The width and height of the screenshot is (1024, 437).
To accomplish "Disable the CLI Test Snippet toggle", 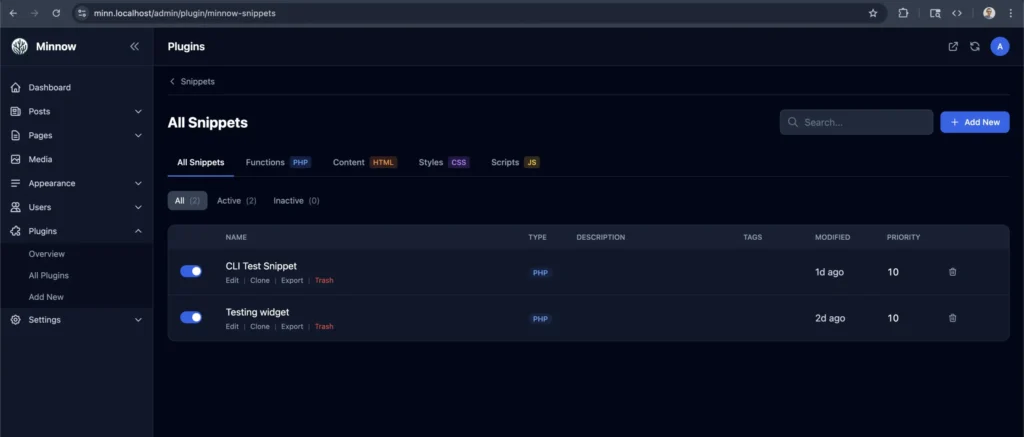I will [191, 271].
